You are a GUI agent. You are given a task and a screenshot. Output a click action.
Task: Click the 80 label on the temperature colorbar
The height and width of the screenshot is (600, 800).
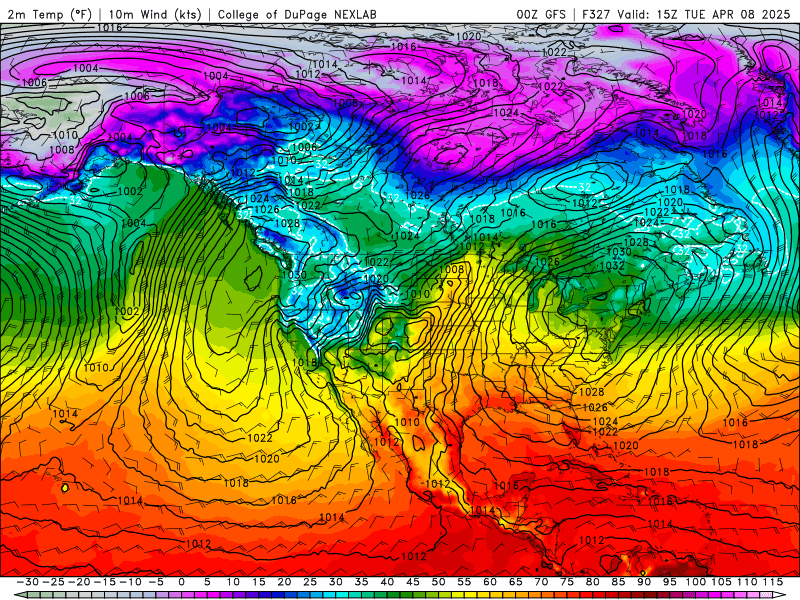(x=592, y=582)
